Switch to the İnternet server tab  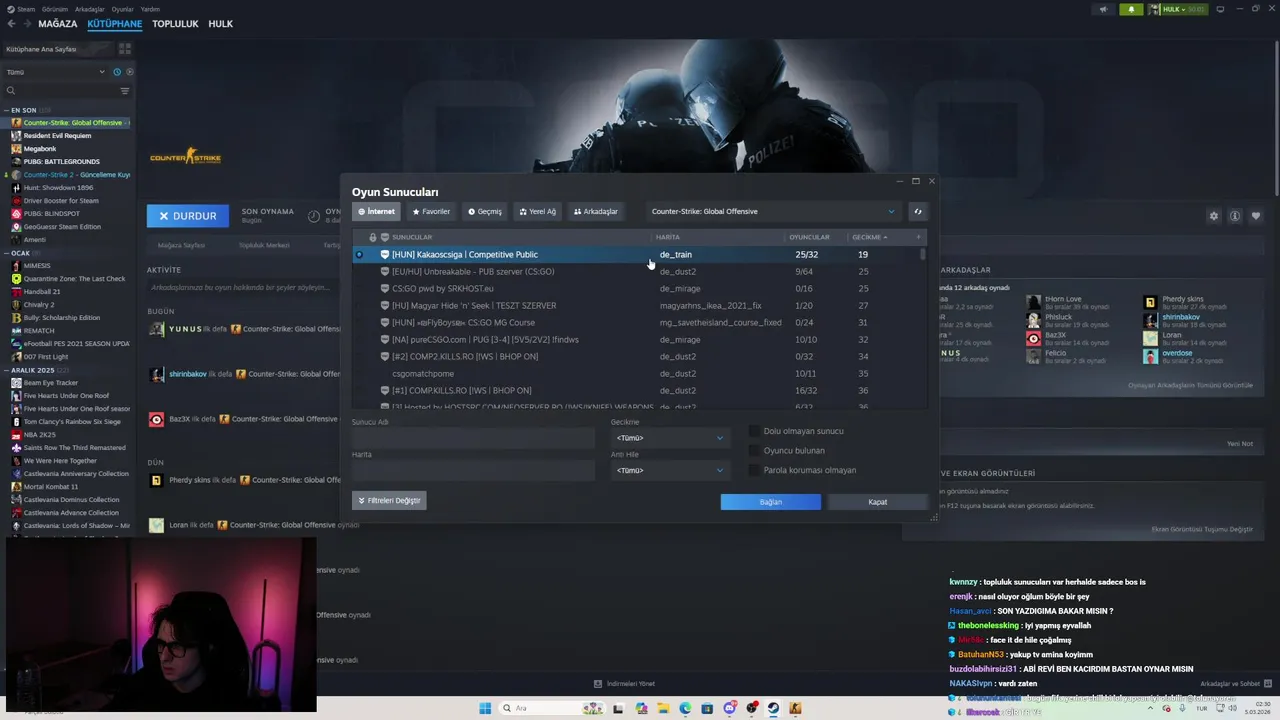(x=376, y=211)
